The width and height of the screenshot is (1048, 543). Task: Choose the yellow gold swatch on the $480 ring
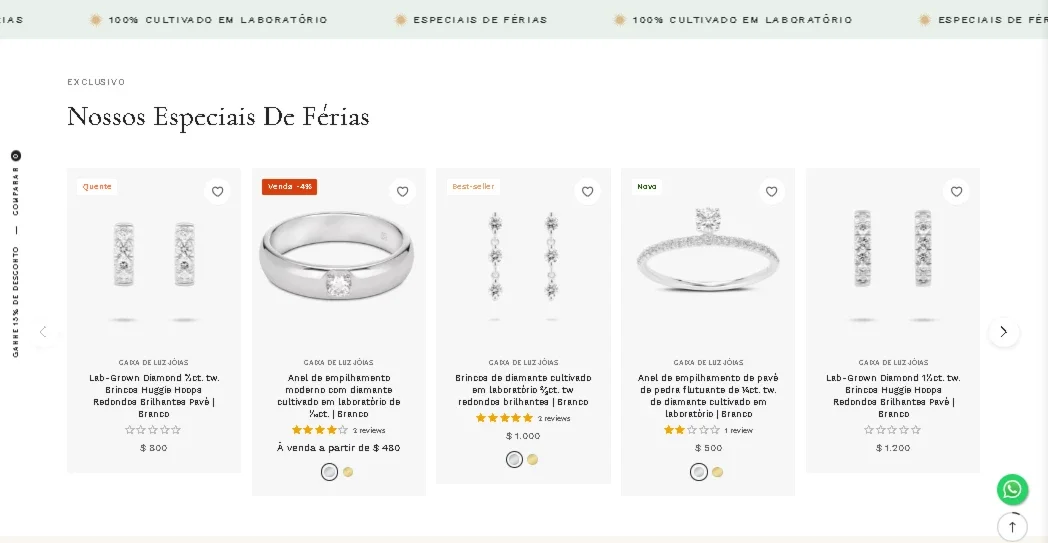pos(348,472)
